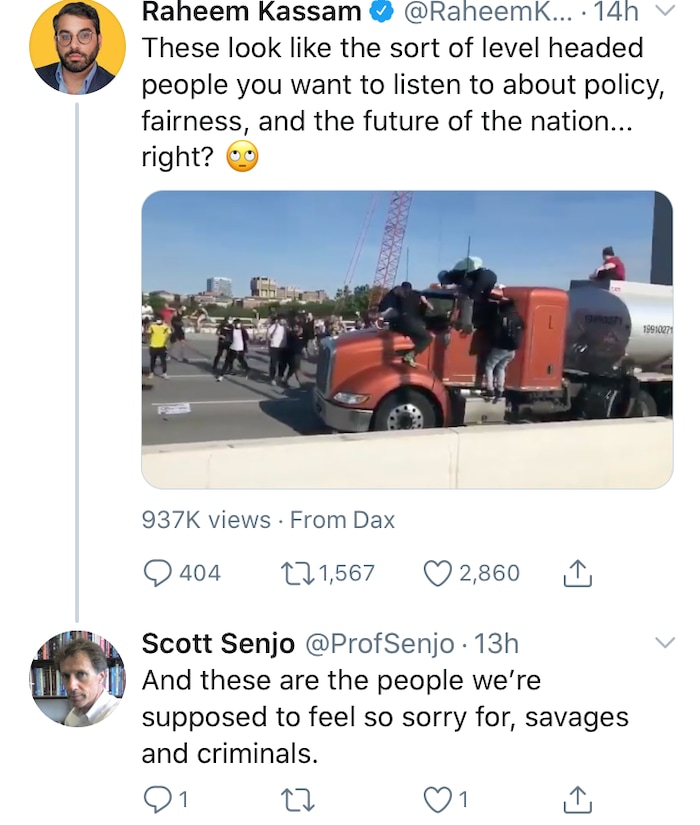Open Raheem Kassam tweet options chevron
Viewport: 700px width, 825px height.
(664, 12)
